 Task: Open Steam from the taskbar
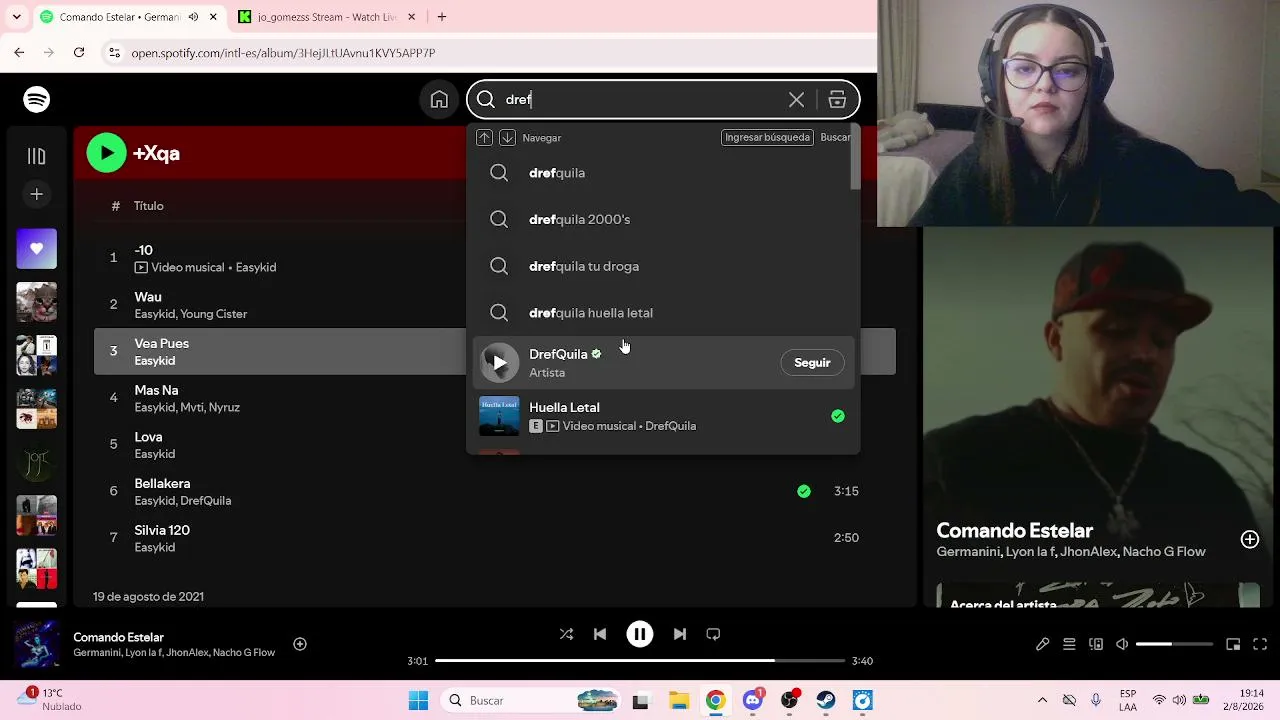826,701
